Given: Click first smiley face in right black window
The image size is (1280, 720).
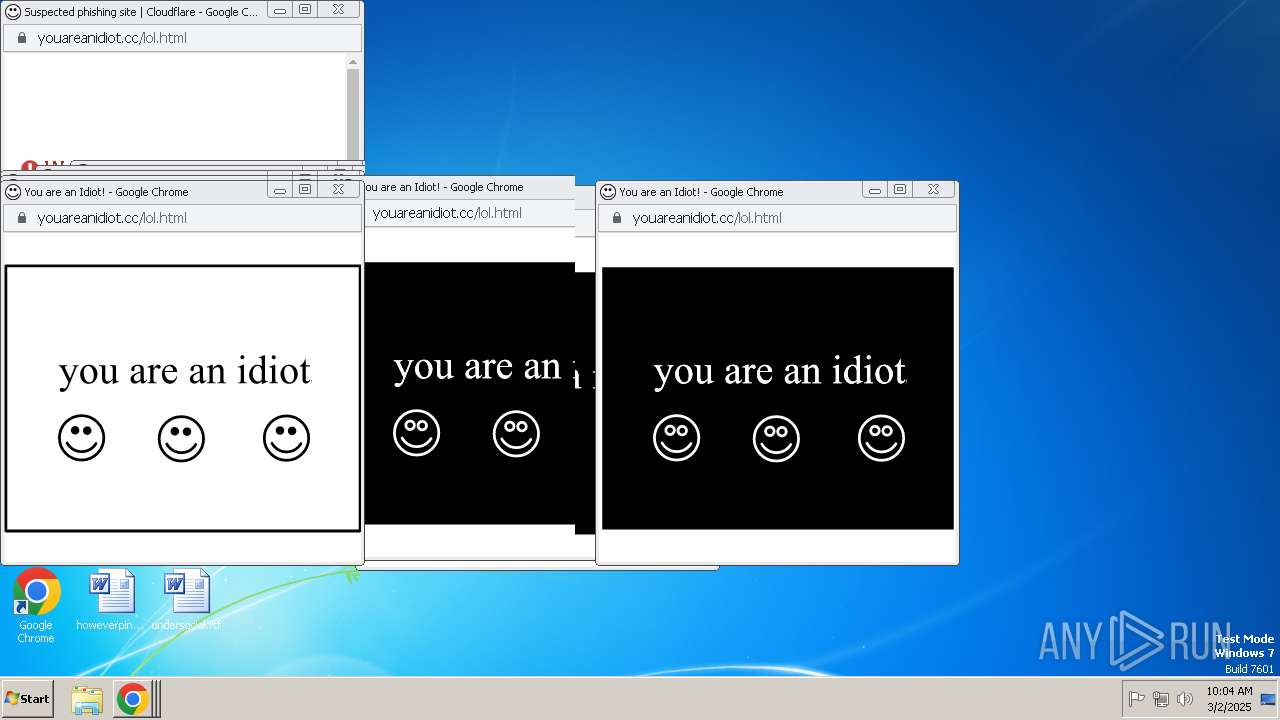Looking at the screenshot, I should [676, 438].
